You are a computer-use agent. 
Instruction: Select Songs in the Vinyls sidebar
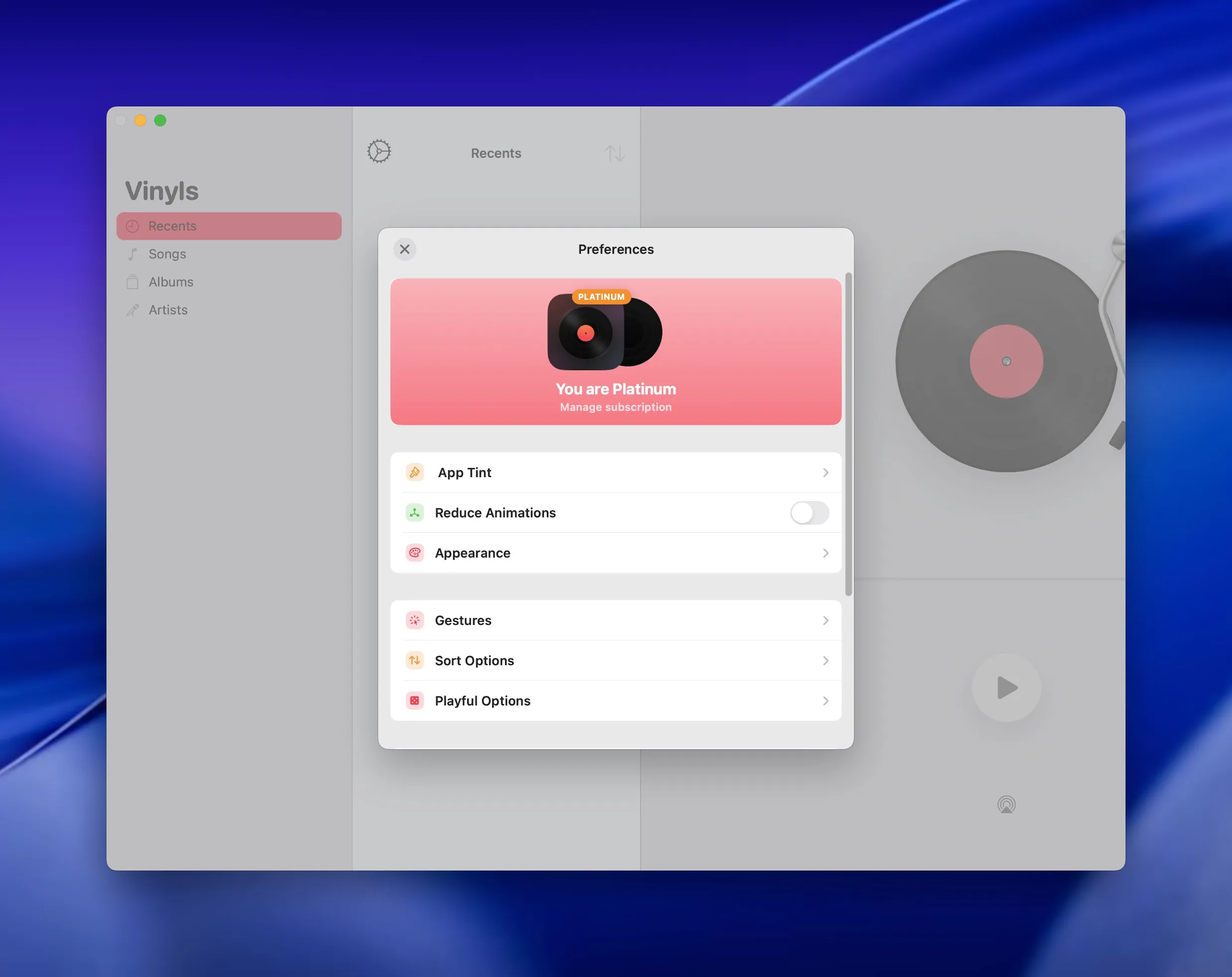click(229, 254)
